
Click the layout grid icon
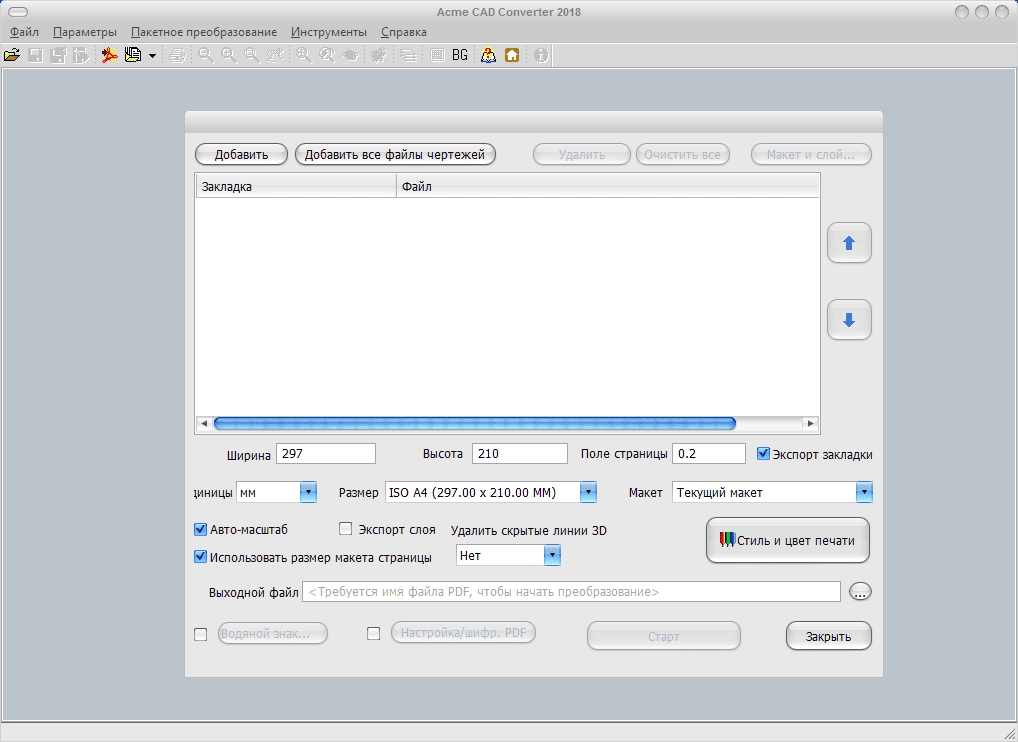(437, 55)
